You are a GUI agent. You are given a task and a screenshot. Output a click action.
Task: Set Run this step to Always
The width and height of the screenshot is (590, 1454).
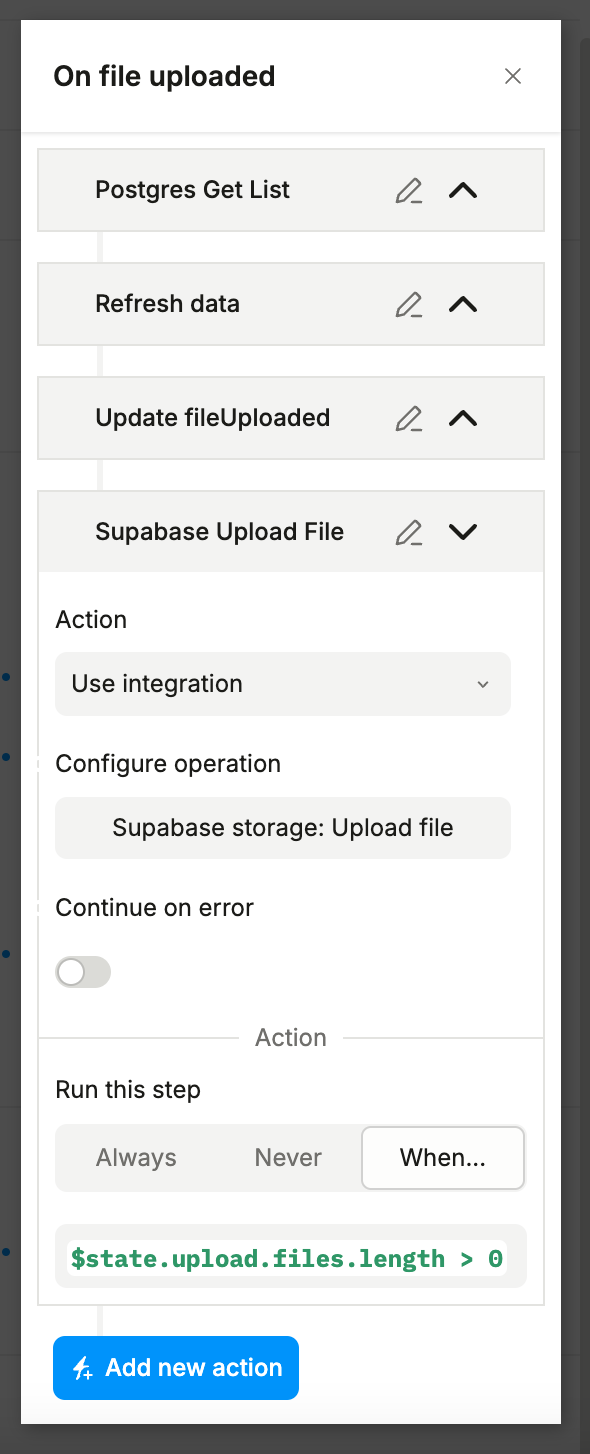tap(136, 1158)
